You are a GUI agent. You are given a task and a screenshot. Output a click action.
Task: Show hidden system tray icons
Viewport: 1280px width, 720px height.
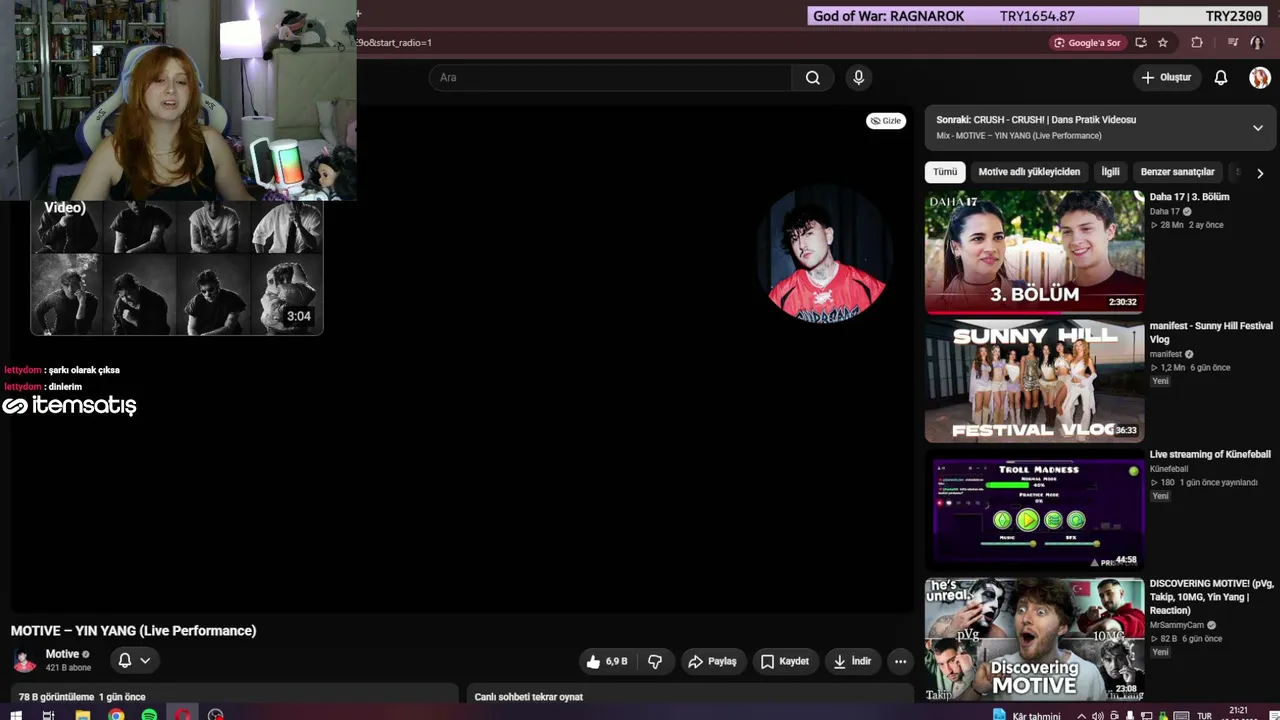1081,716
